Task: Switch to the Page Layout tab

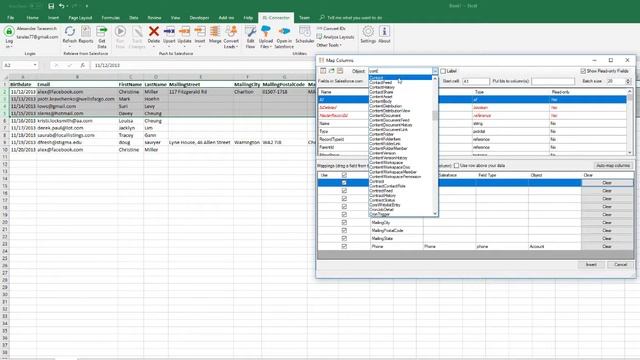Action: pos(80,18)
